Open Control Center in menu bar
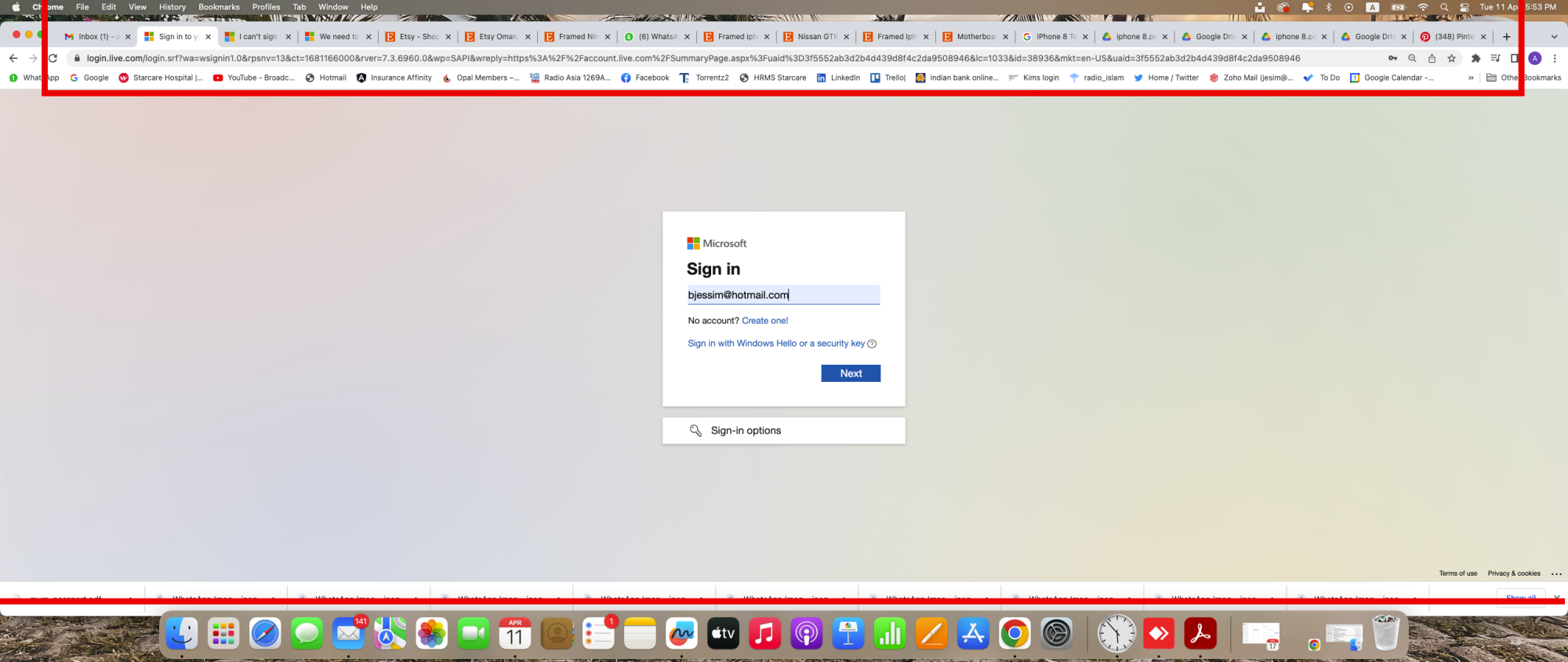 coord(1464,7)
